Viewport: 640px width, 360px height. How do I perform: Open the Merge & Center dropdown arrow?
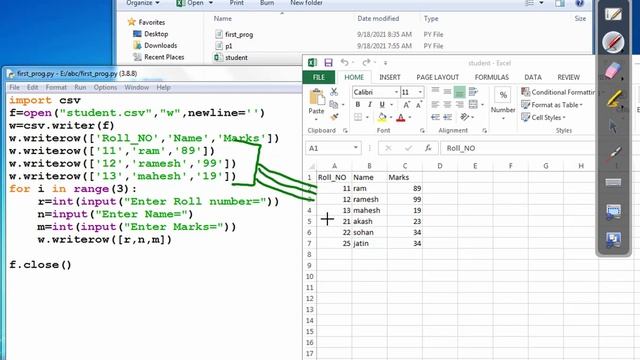tap(482, 105)
